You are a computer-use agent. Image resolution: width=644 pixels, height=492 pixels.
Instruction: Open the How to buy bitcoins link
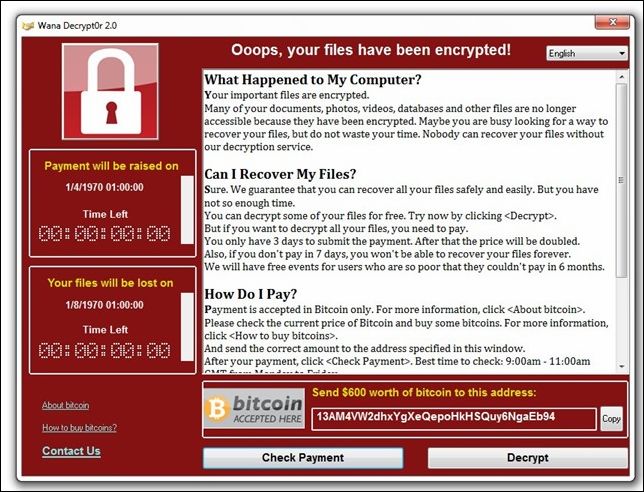[79, 428]
